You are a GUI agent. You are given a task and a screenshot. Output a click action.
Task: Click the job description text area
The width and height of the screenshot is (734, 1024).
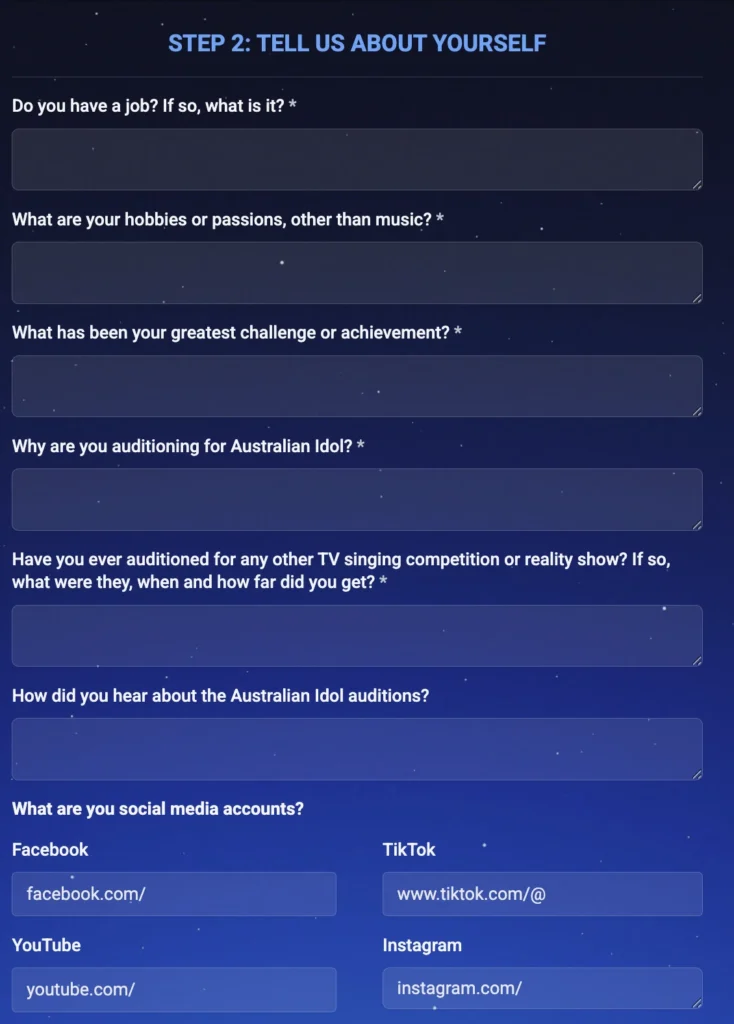click(x=356, y=159)
